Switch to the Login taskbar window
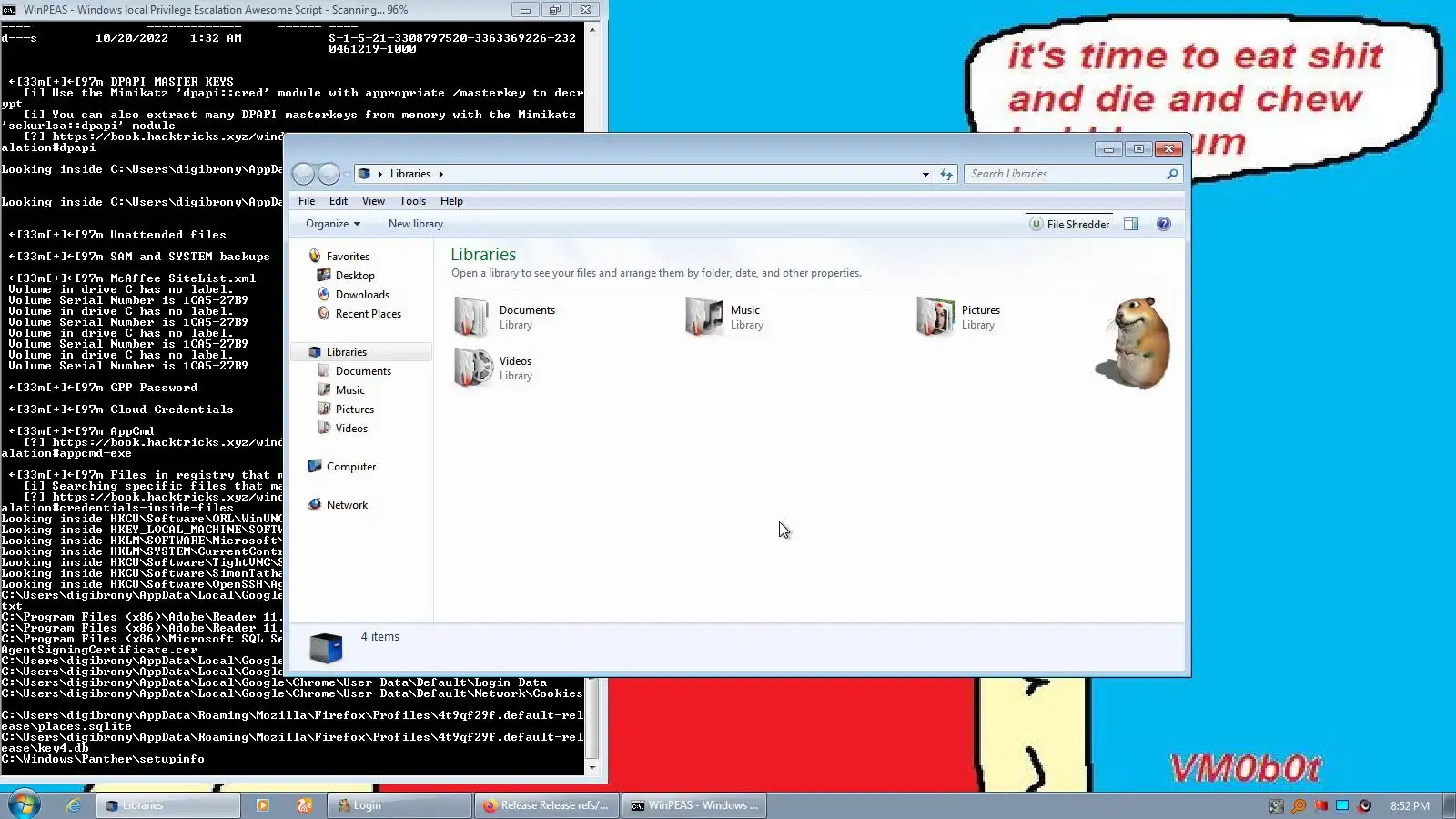Screen dimensions: 1456x819 coord(399,805)
